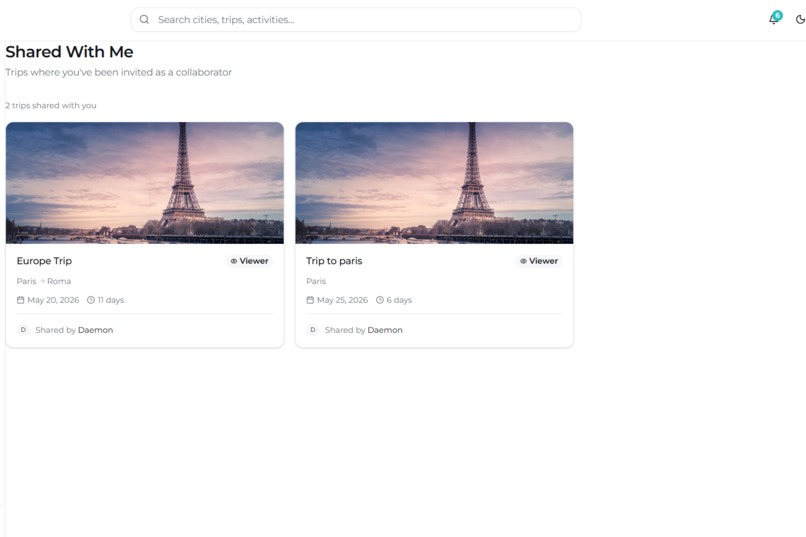Viewport: 806px width, 537px height.
Task: Focus the search cities, trips, activities field
Action: tap(356, 20)
